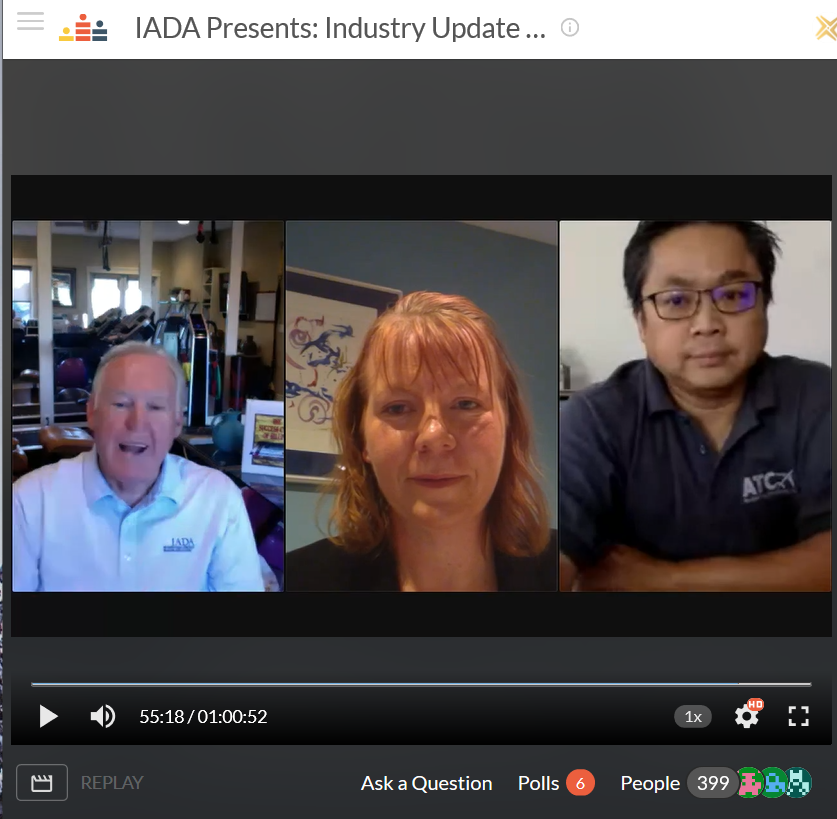Enter fullscreen mode
Screen dimensions: 837x819
point(798,716)
